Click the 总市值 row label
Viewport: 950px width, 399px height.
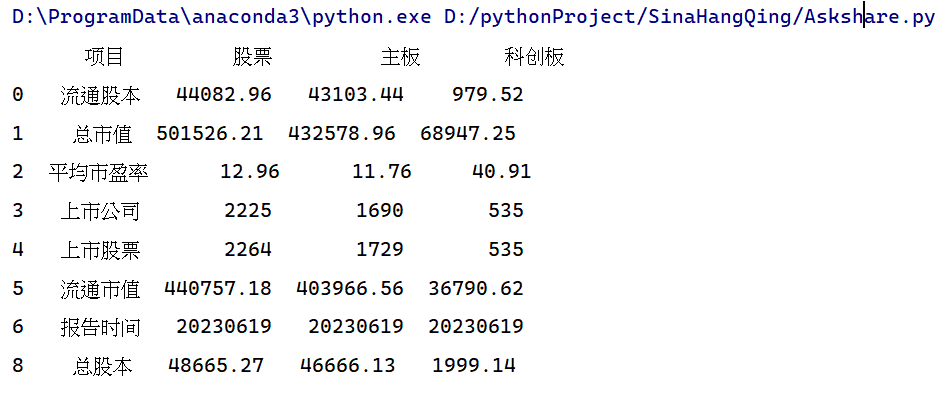click(x=102, y=134)
